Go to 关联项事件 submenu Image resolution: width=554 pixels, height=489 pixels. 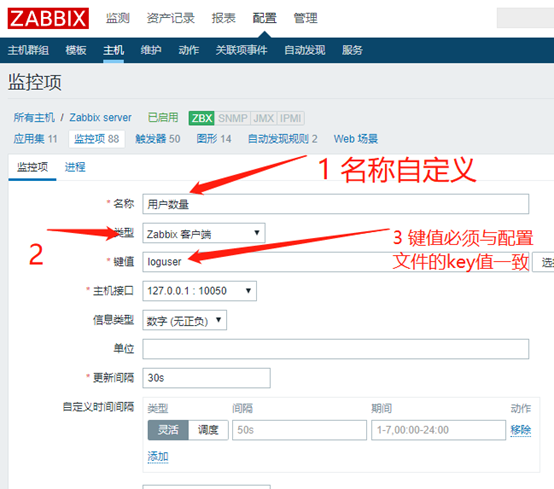point(242,50)
